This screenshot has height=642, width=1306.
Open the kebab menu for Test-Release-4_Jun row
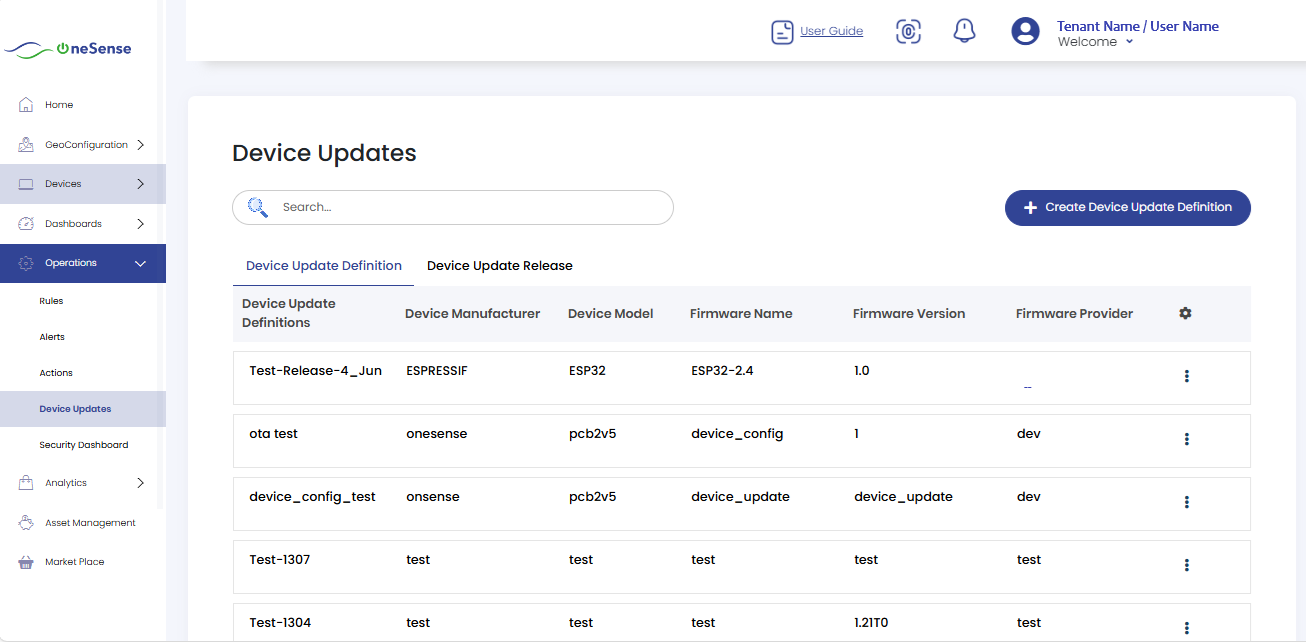tap(1187, 376)
